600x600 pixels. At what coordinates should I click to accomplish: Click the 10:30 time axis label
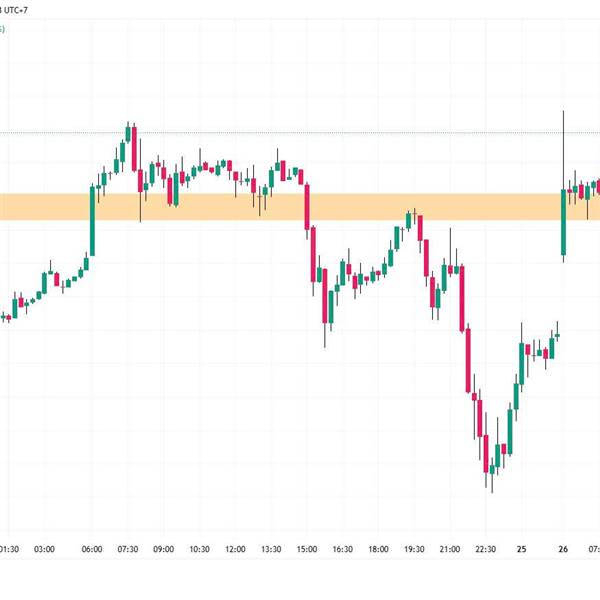pyautogui.click(x=199, y=549)
